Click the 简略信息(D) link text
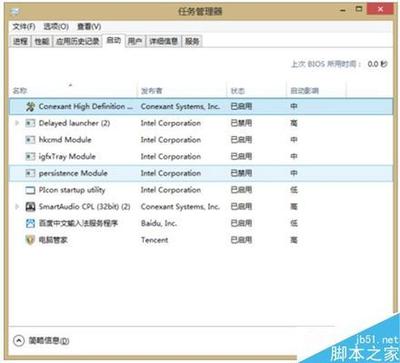The width and height of the screenshot is (400, 363). (x=49, y=341)
